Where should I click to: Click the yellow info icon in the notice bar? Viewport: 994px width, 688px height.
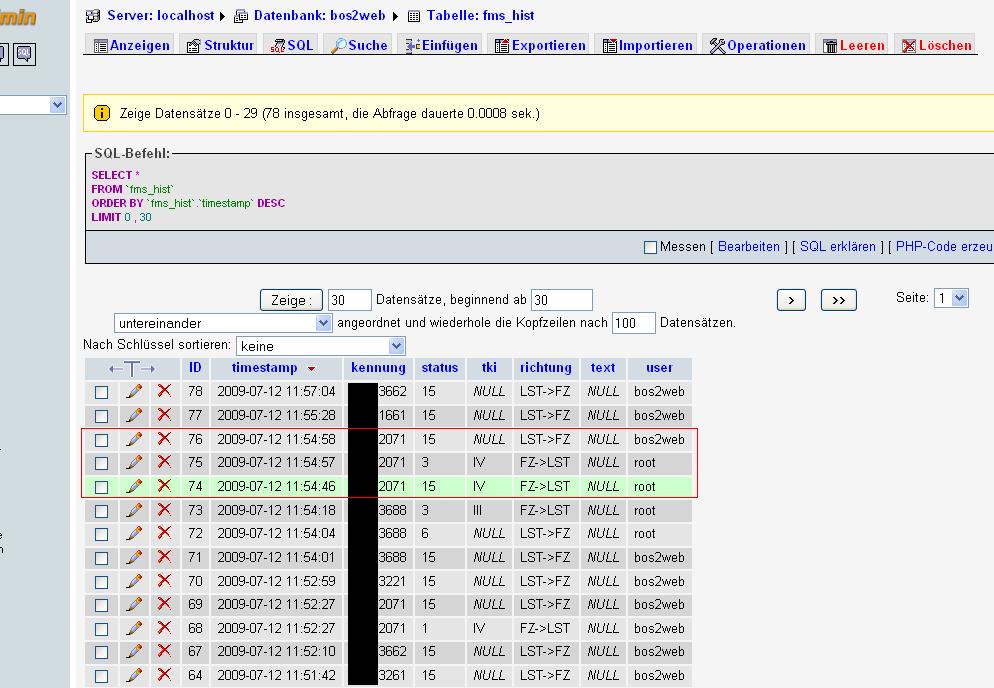102,114
